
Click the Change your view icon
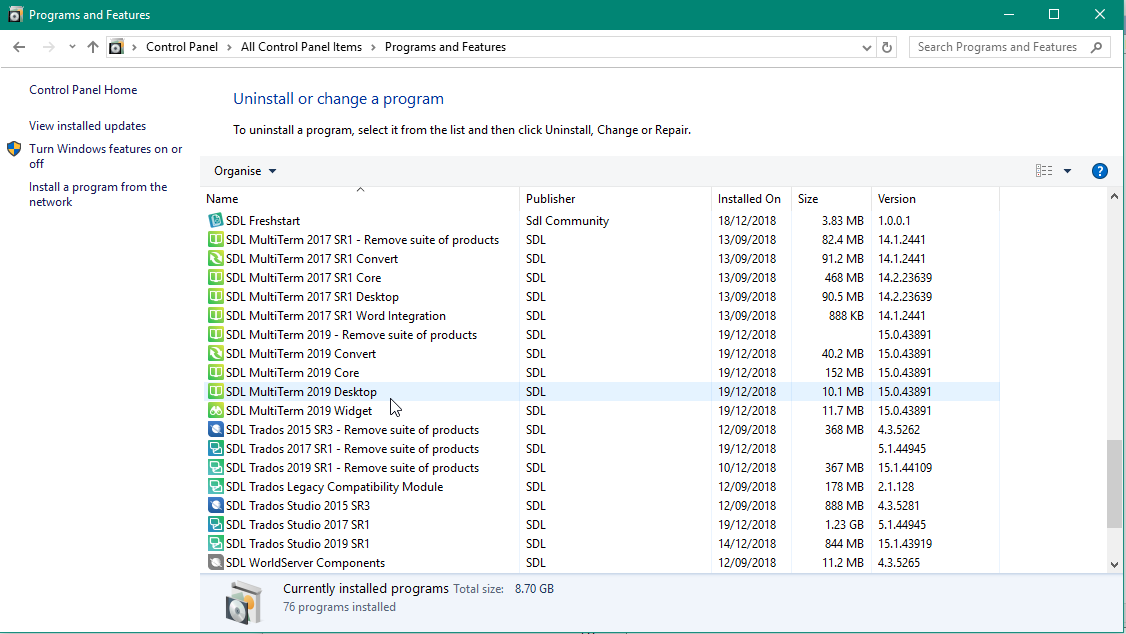tap(1044, 171)
